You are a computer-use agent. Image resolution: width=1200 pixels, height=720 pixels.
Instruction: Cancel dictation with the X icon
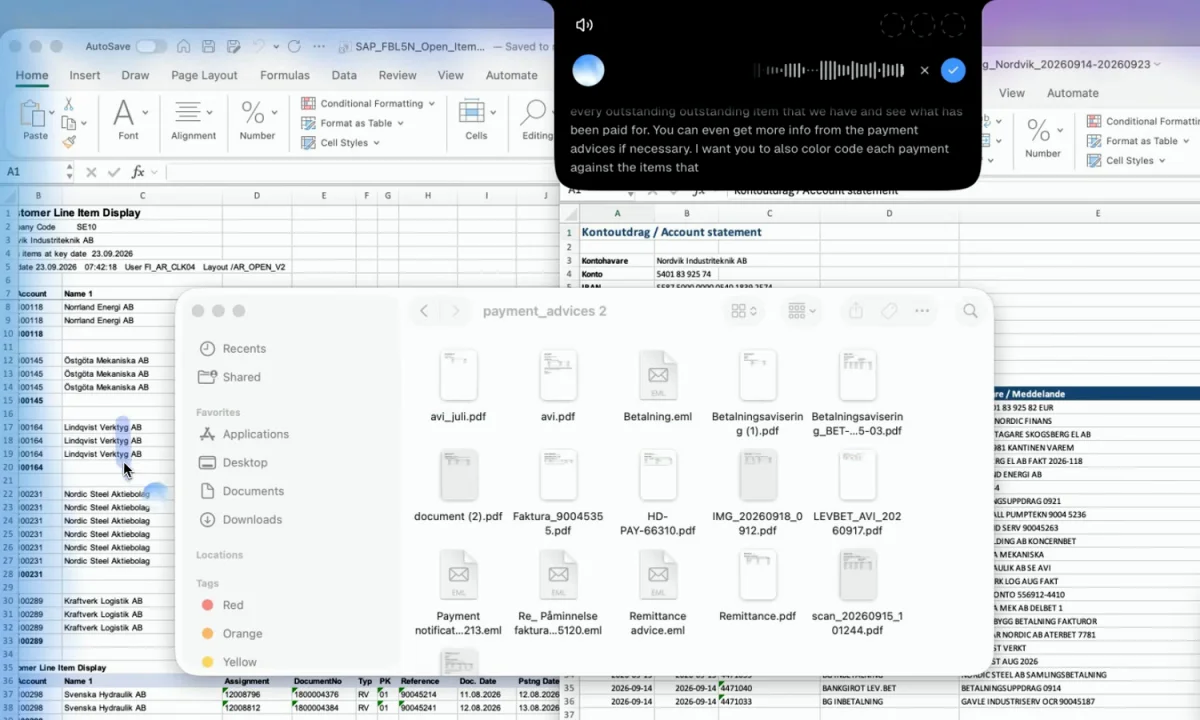[924, 70]
